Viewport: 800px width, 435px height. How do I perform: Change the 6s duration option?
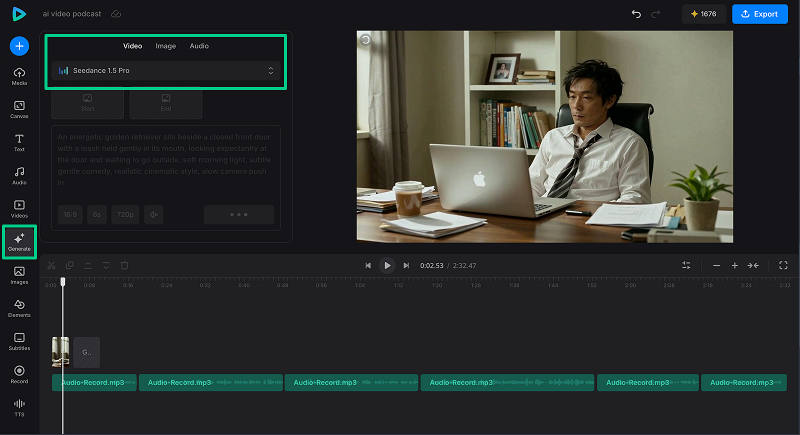coord(97,215)
